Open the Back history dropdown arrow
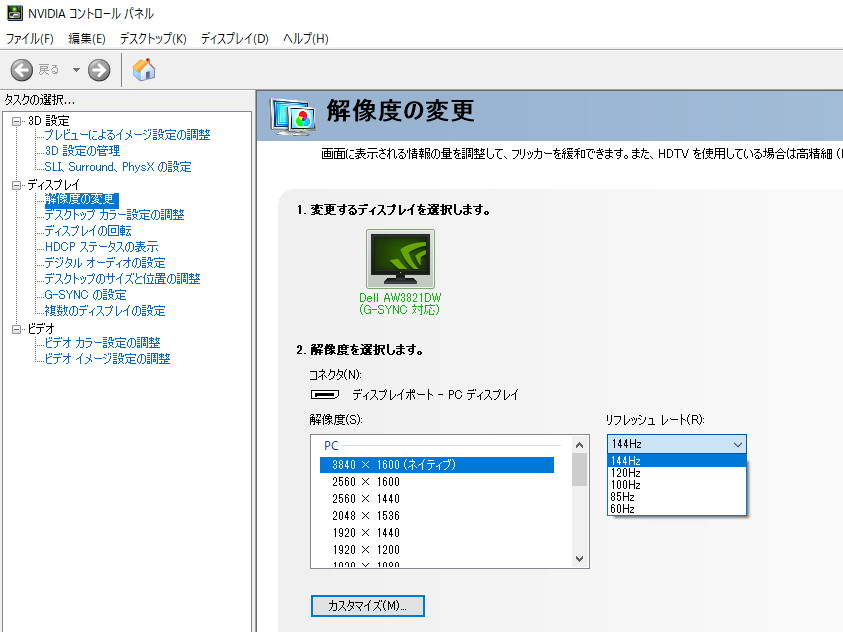Viewport: 843px width, 632px height. pyautogui.click(x=76, y=70)
